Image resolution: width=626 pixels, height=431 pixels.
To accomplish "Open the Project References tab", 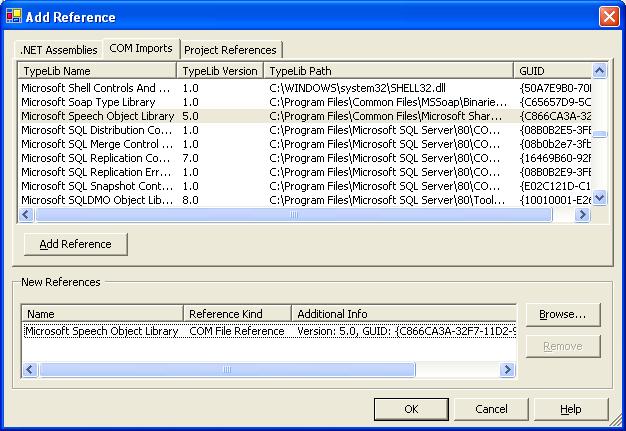I will 232,50.
